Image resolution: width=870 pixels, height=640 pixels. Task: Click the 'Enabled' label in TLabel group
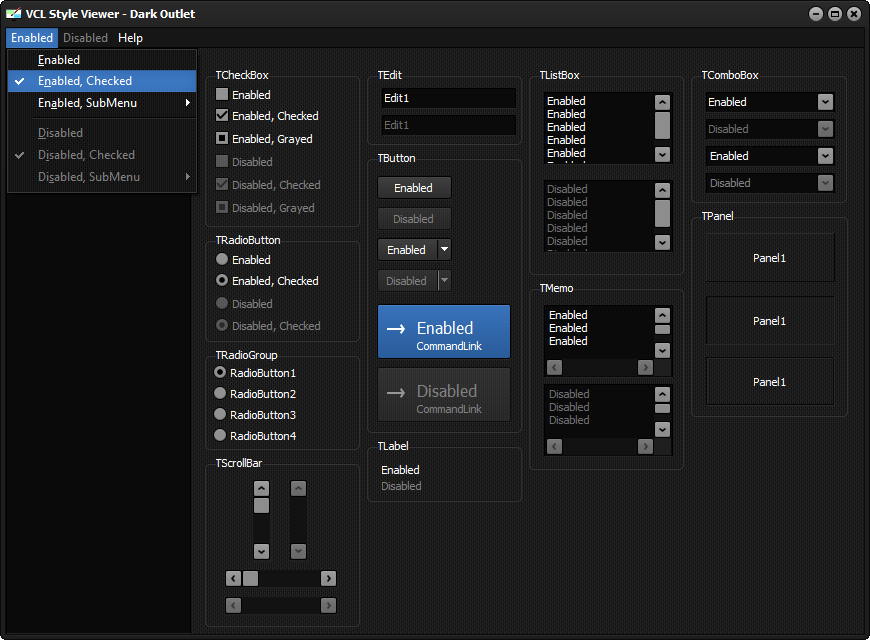pos(400,470)
